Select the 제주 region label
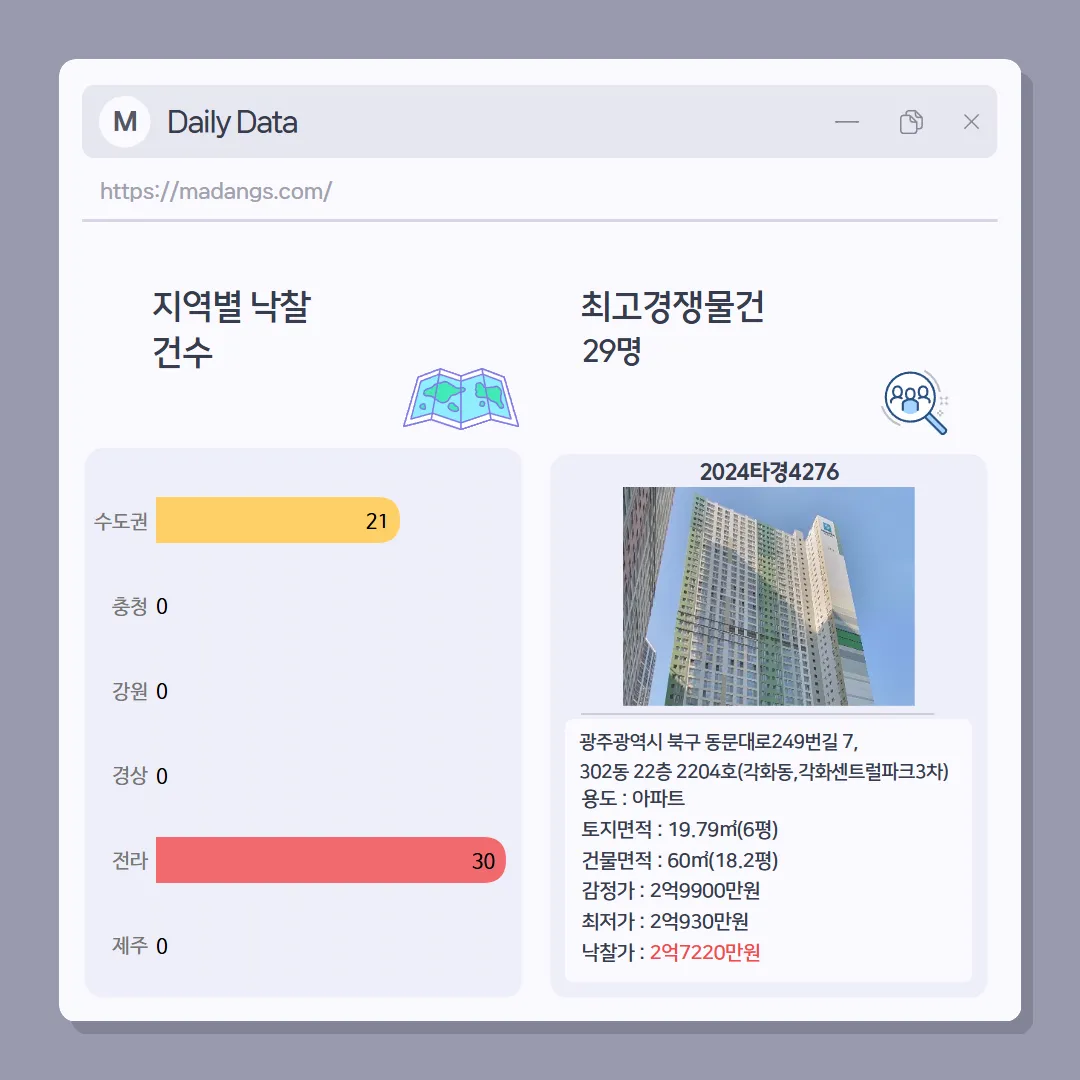This screenshot has width=1080, height=1080. pyautogui.click(x=129, y=945)
